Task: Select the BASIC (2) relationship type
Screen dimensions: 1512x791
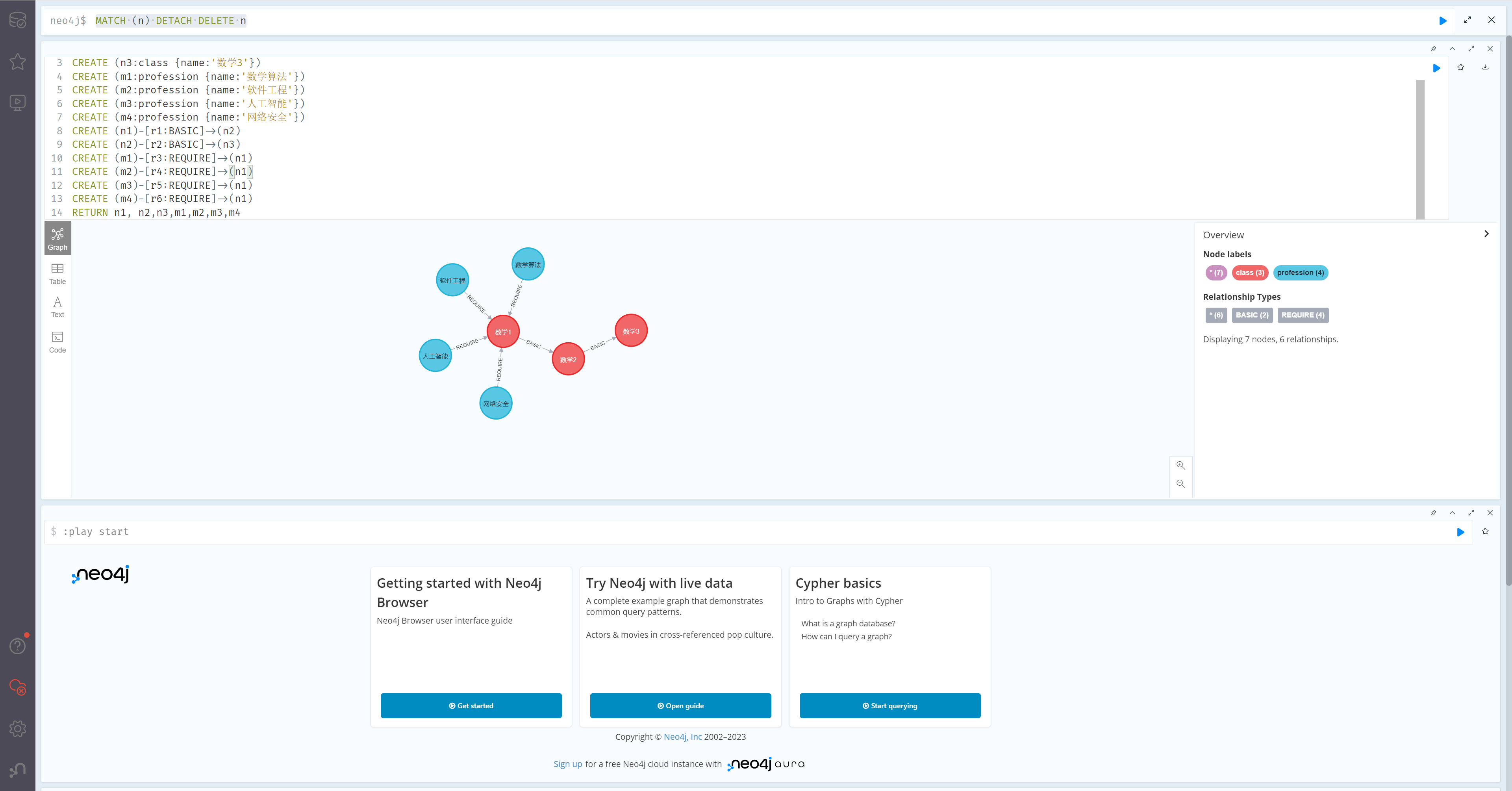Action: pyautogui.click(x=1252, y=316)
